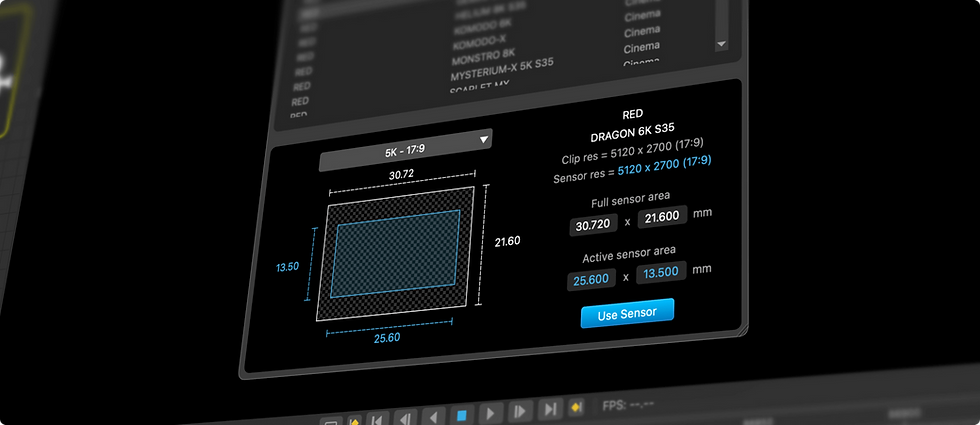Select the active sensor width field 25.600
The image size is (980, 425).
click(x=591, y=279)
